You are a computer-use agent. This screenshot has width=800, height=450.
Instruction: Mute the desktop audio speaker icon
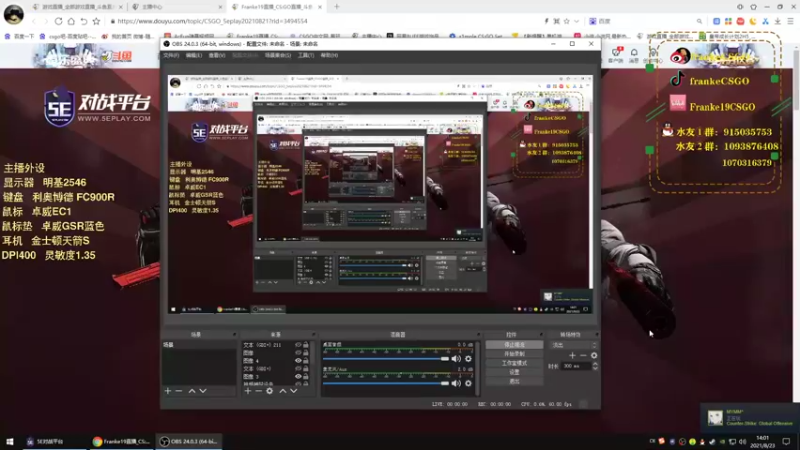(456, 359)
